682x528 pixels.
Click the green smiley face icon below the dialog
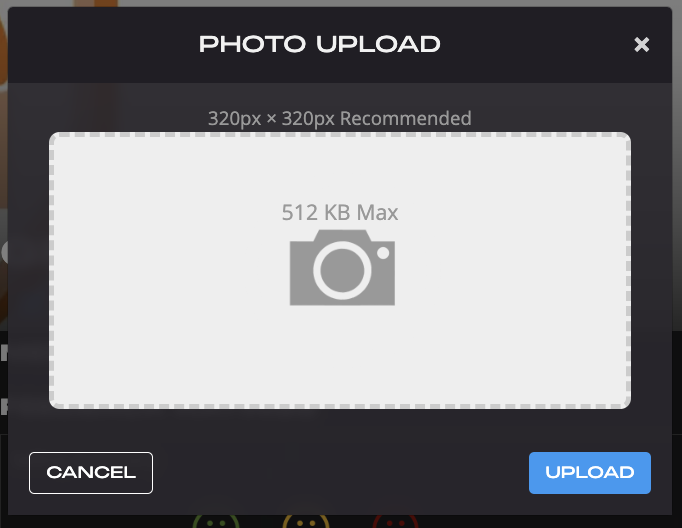point(216,522)
